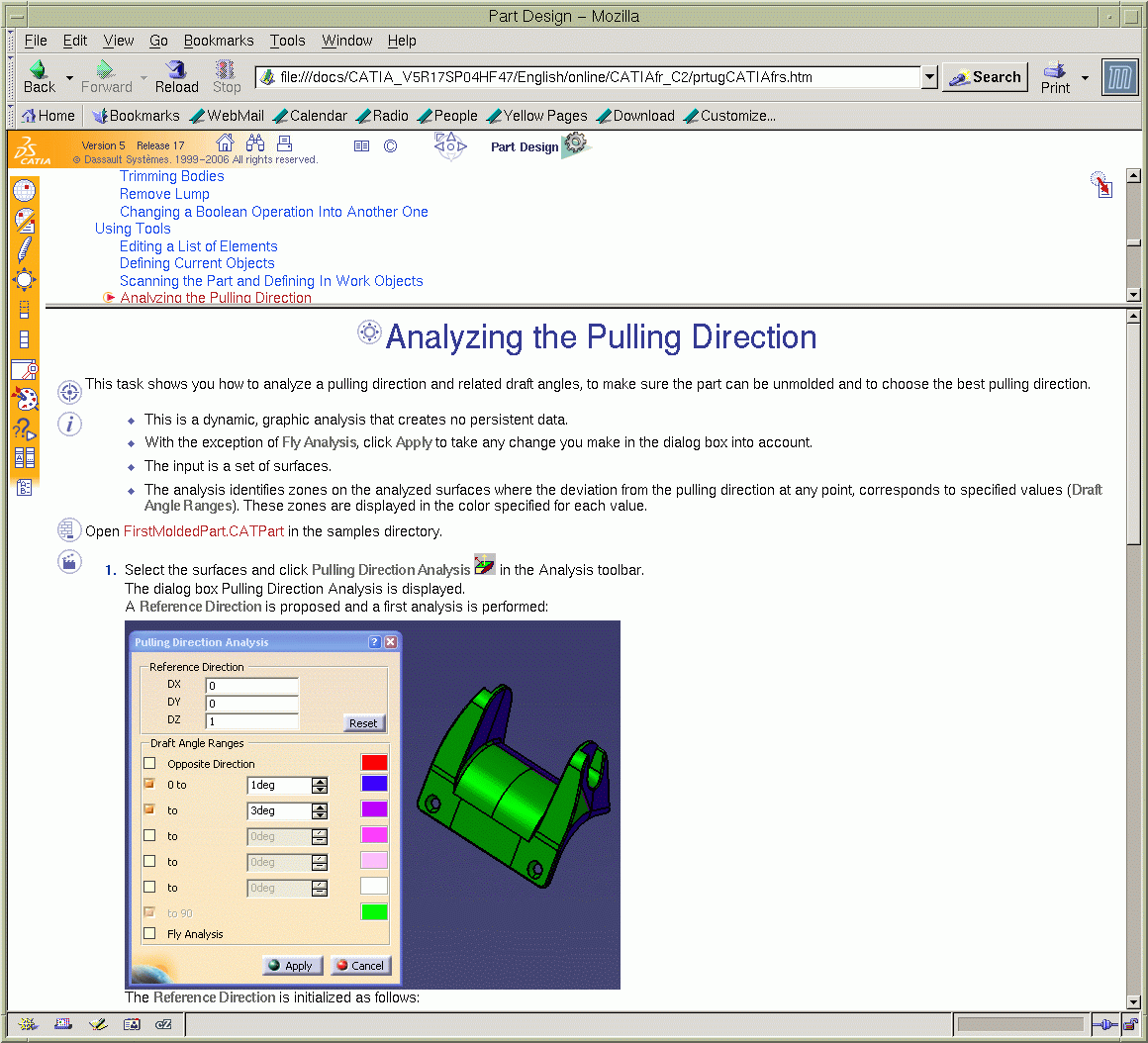The height and width of the screenshot is (1043, 1148).
Task: Click the globe icon at top of orange sidebar
Action: (24, 190)
